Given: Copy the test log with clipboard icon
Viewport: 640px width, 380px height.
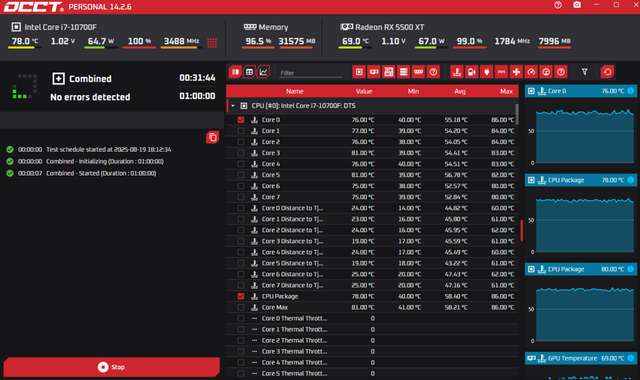Looking at the screenshot, I should [212, 137].
